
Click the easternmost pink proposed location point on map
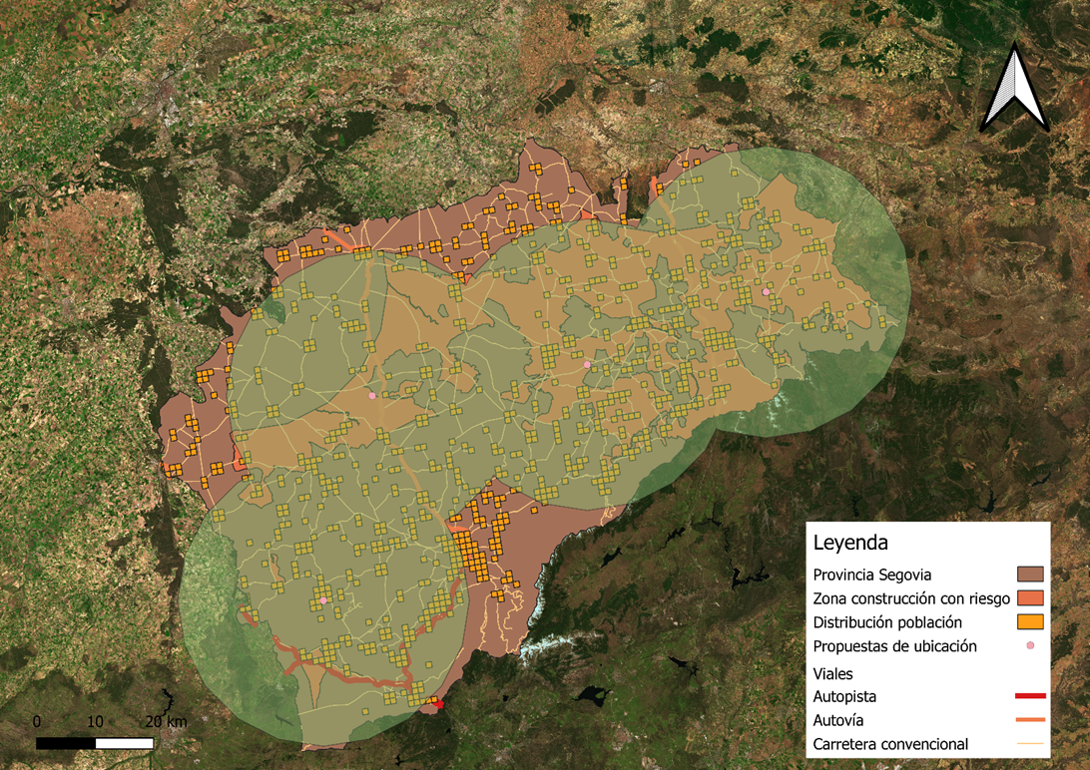coord(767,292)
